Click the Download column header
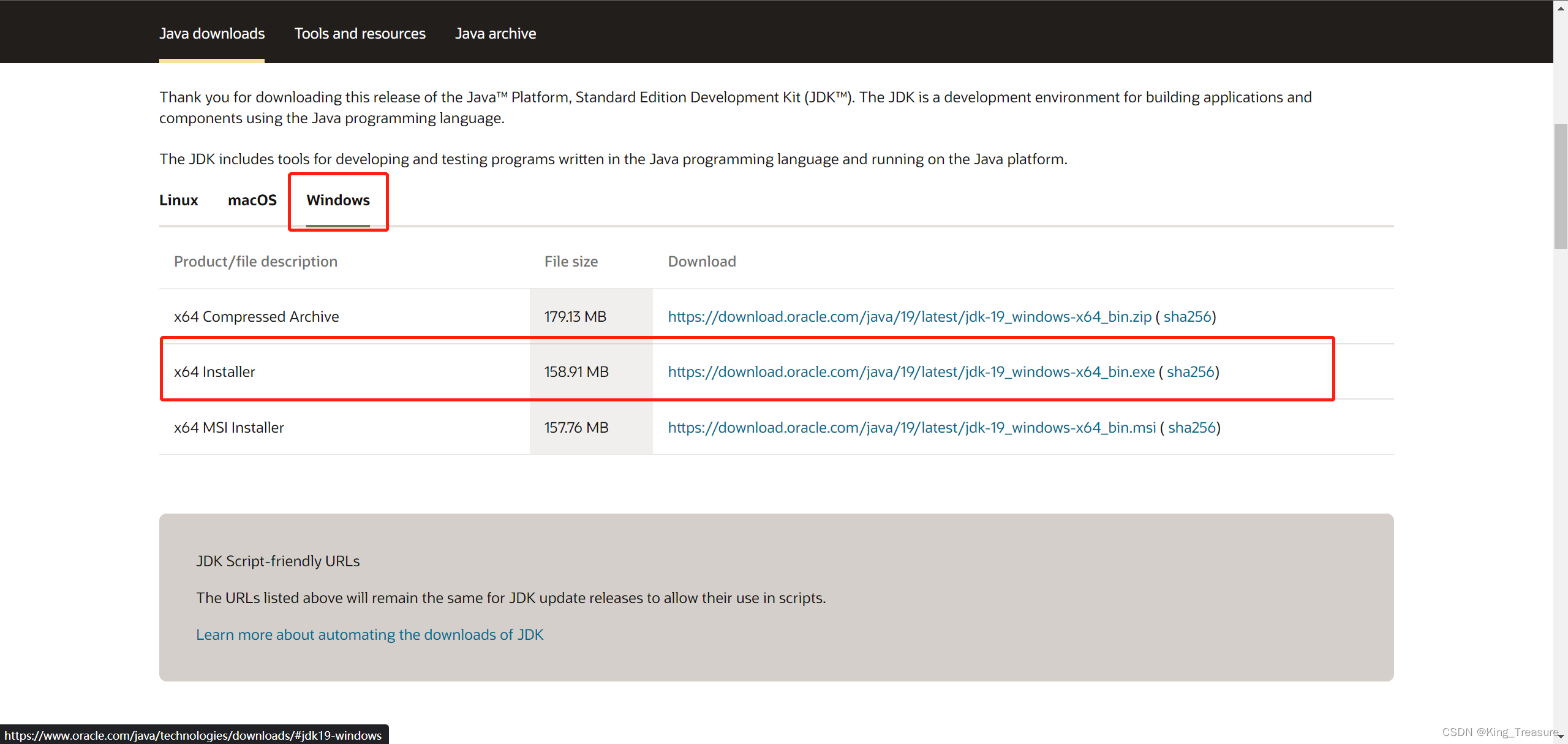This screenshot has width=1568, height=744. [x=702, y=262]
